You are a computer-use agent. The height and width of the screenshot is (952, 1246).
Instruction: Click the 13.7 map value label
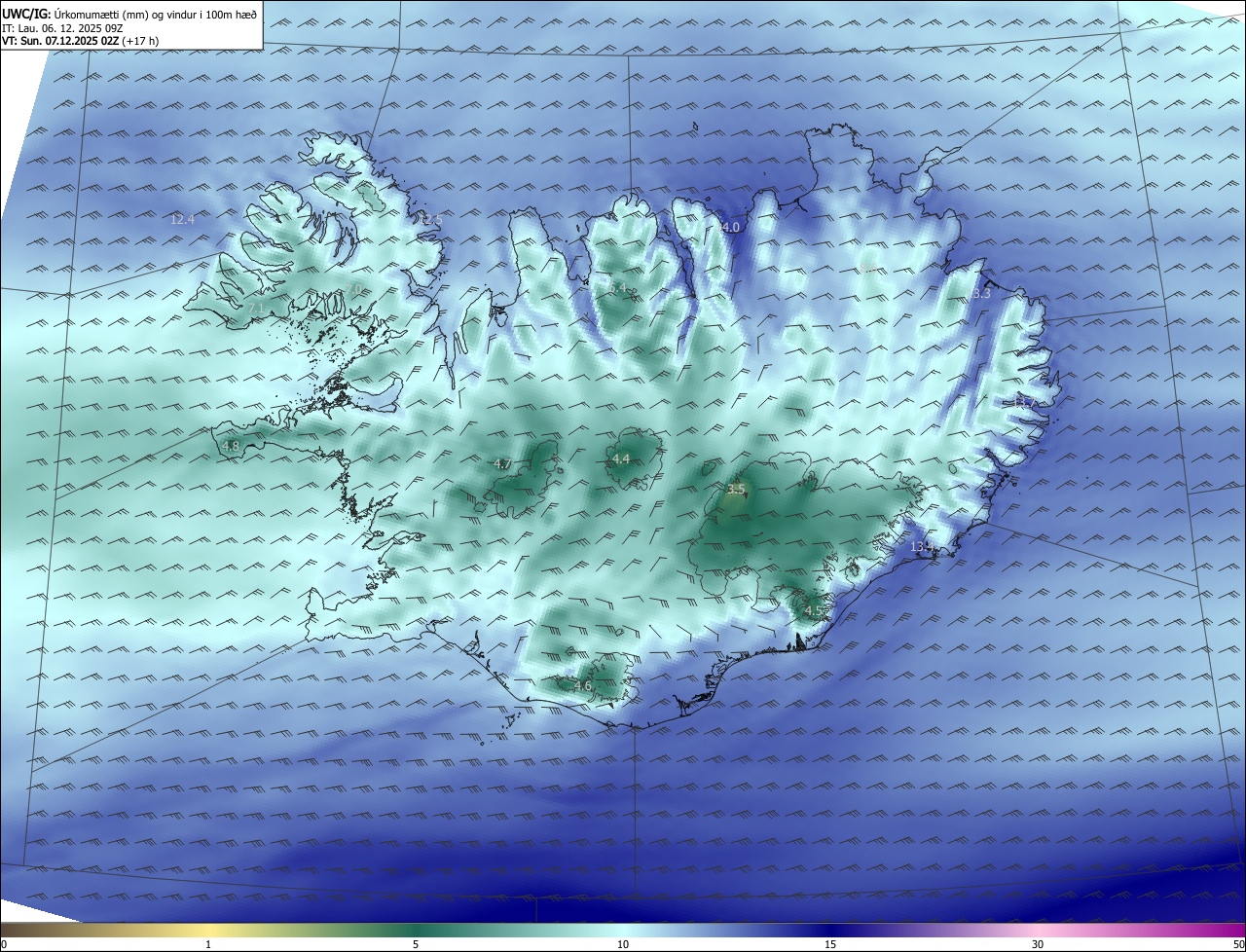(x=1023, y=402)
